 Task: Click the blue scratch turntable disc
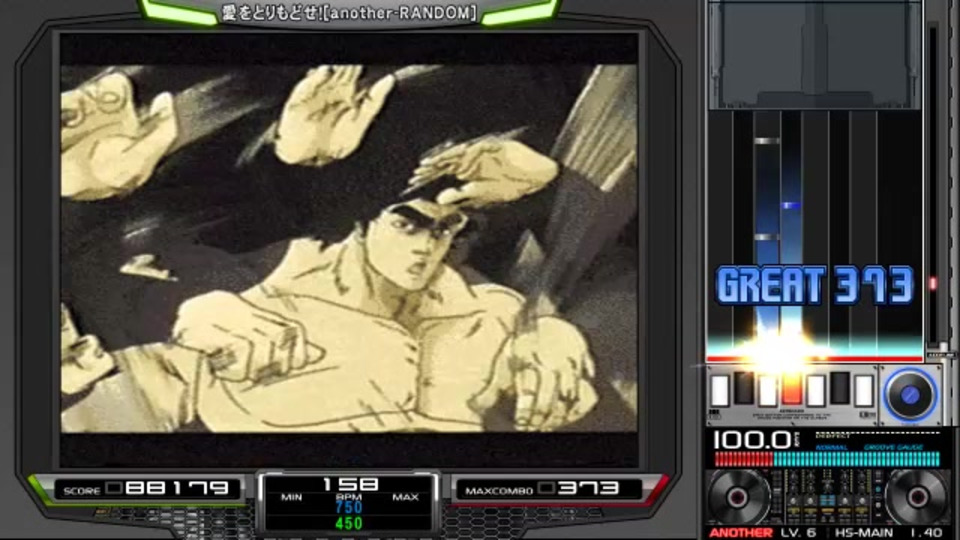point(909,395)
